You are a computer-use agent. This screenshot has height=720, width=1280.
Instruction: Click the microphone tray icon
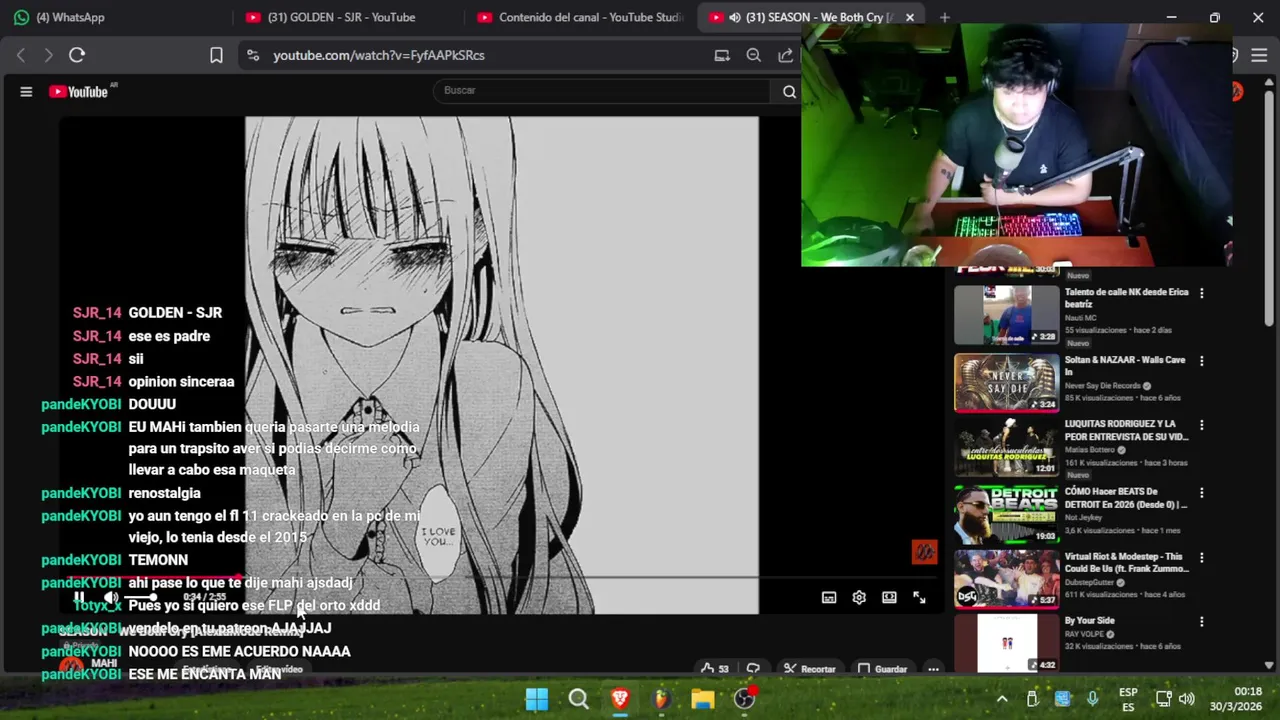1092,699
